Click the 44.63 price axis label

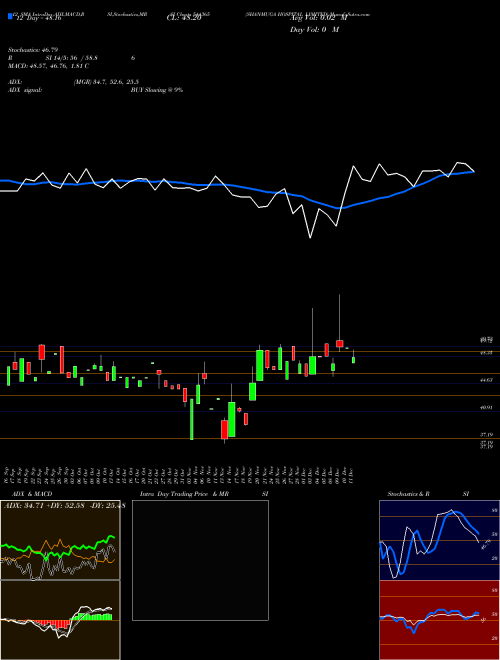(x=486, y=380)
